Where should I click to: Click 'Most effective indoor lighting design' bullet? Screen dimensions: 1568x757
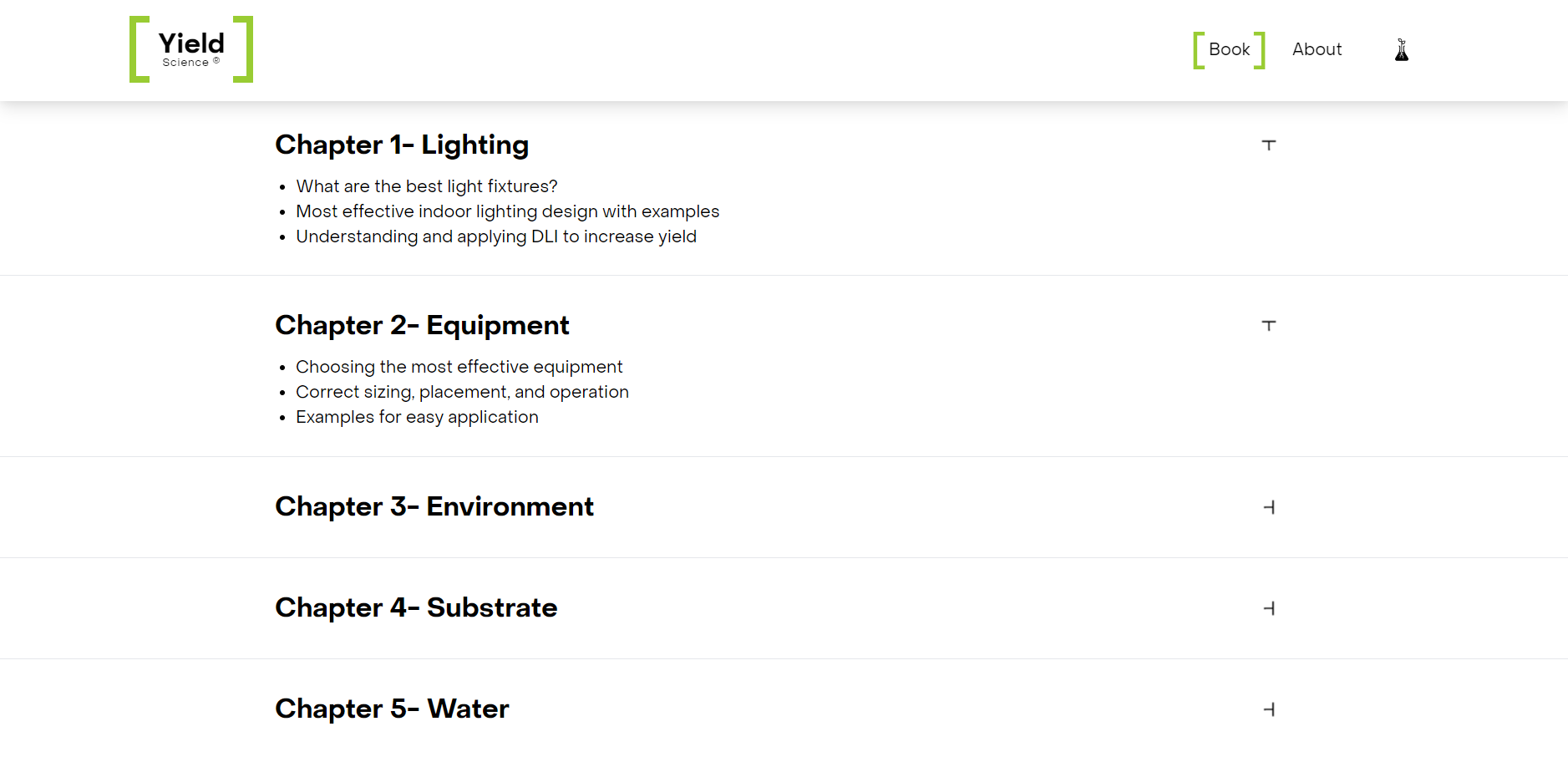507,211
